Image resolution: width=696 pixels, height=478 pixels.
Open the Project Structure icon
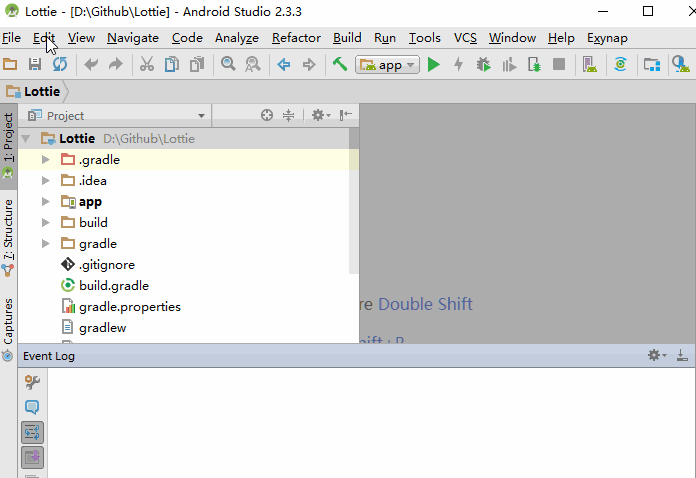[x=652, y=65]
